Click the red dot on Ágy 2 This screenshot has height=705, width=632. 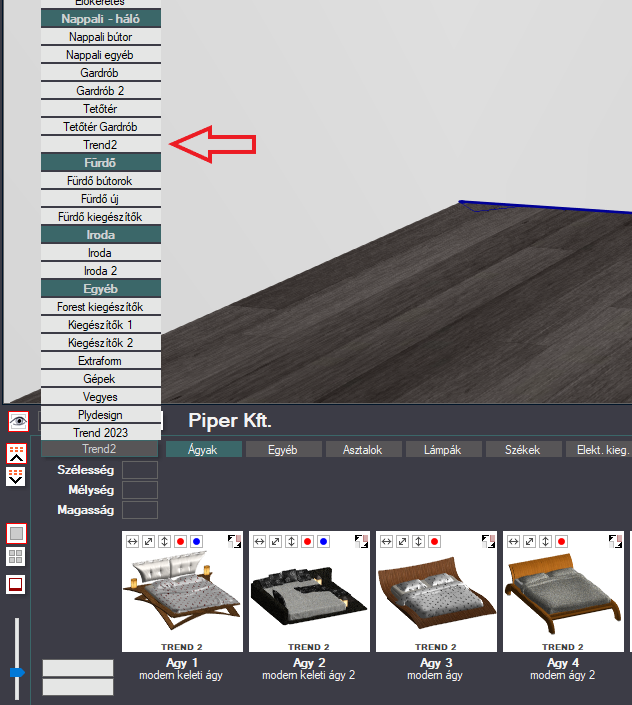coord(307,541)
